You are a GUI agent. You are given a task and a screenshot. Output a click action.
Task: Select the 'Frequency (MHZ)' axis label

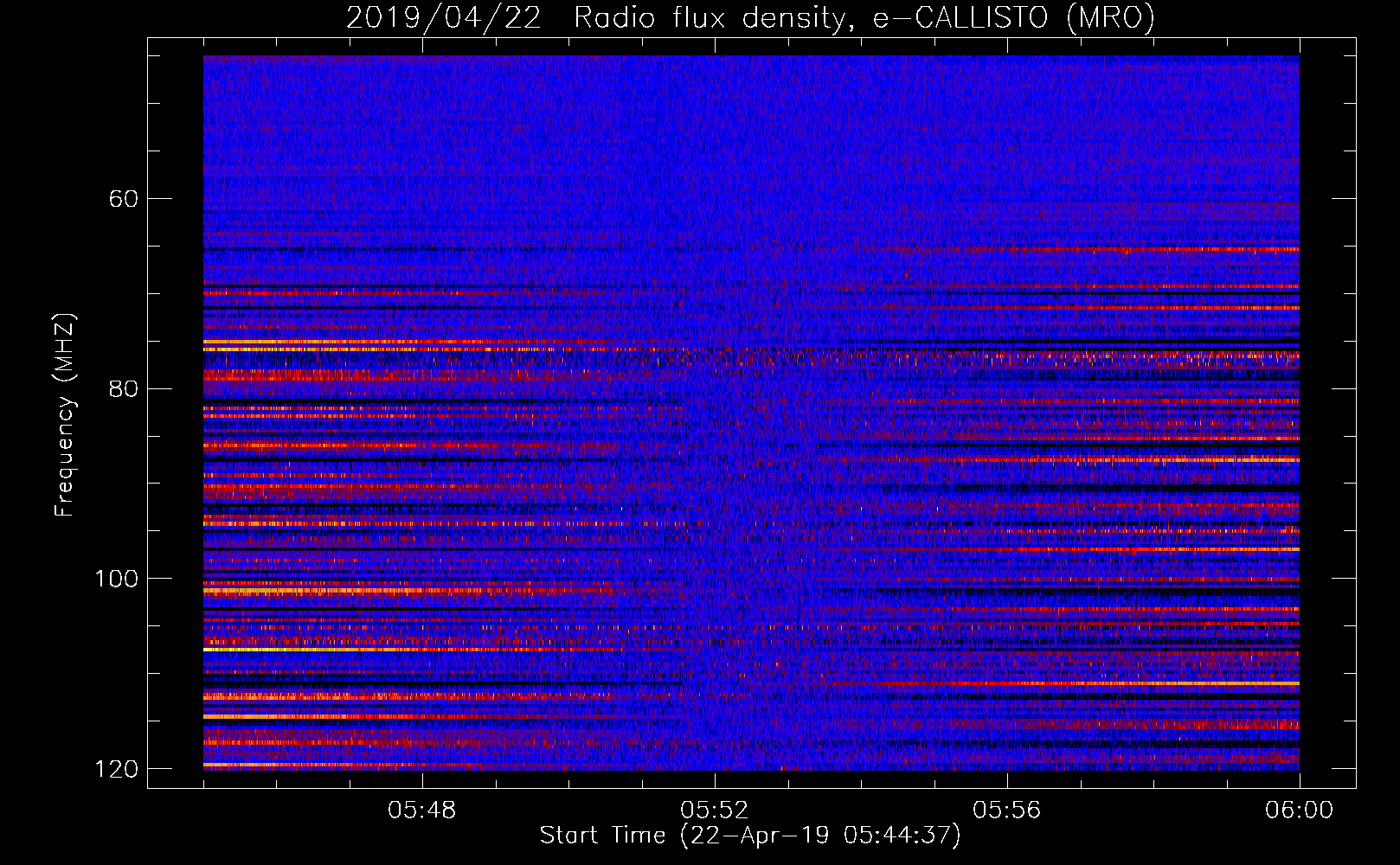[65, 414]
